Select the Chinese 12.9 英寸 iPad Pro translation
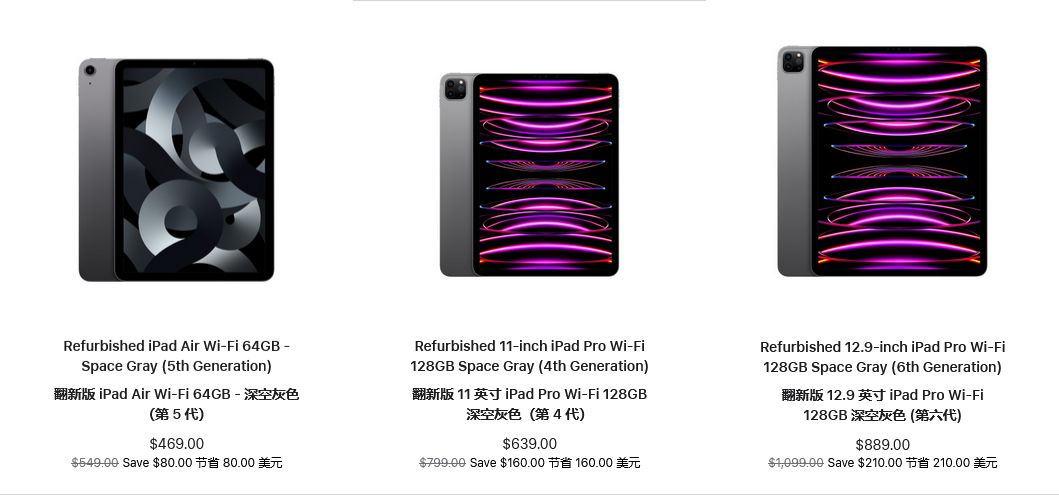The image size is (1059, 495). point(882,405)
